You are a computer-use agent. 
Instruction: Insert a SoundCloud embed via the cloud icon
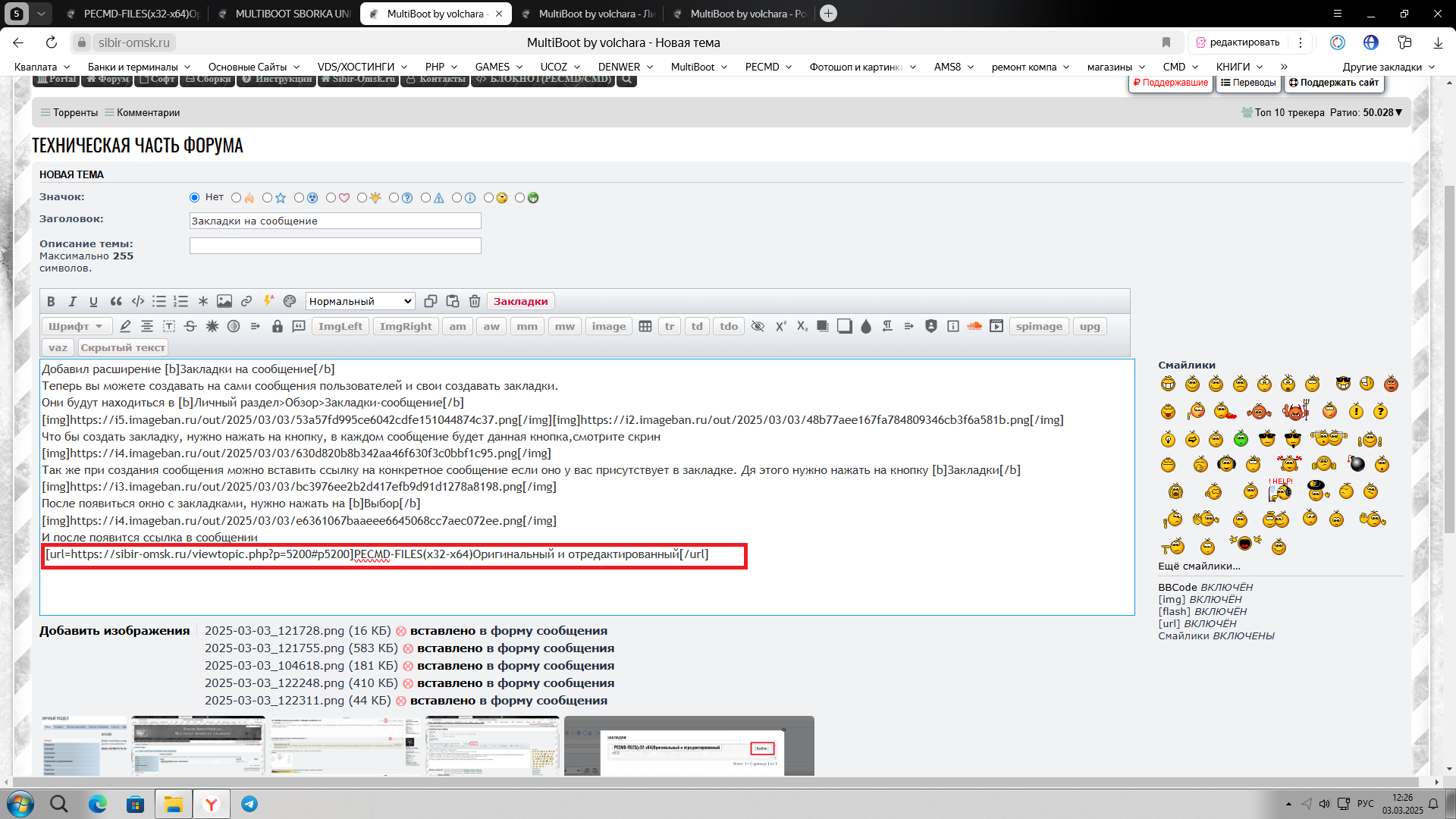pyautogui.click(x=974, y=326)
